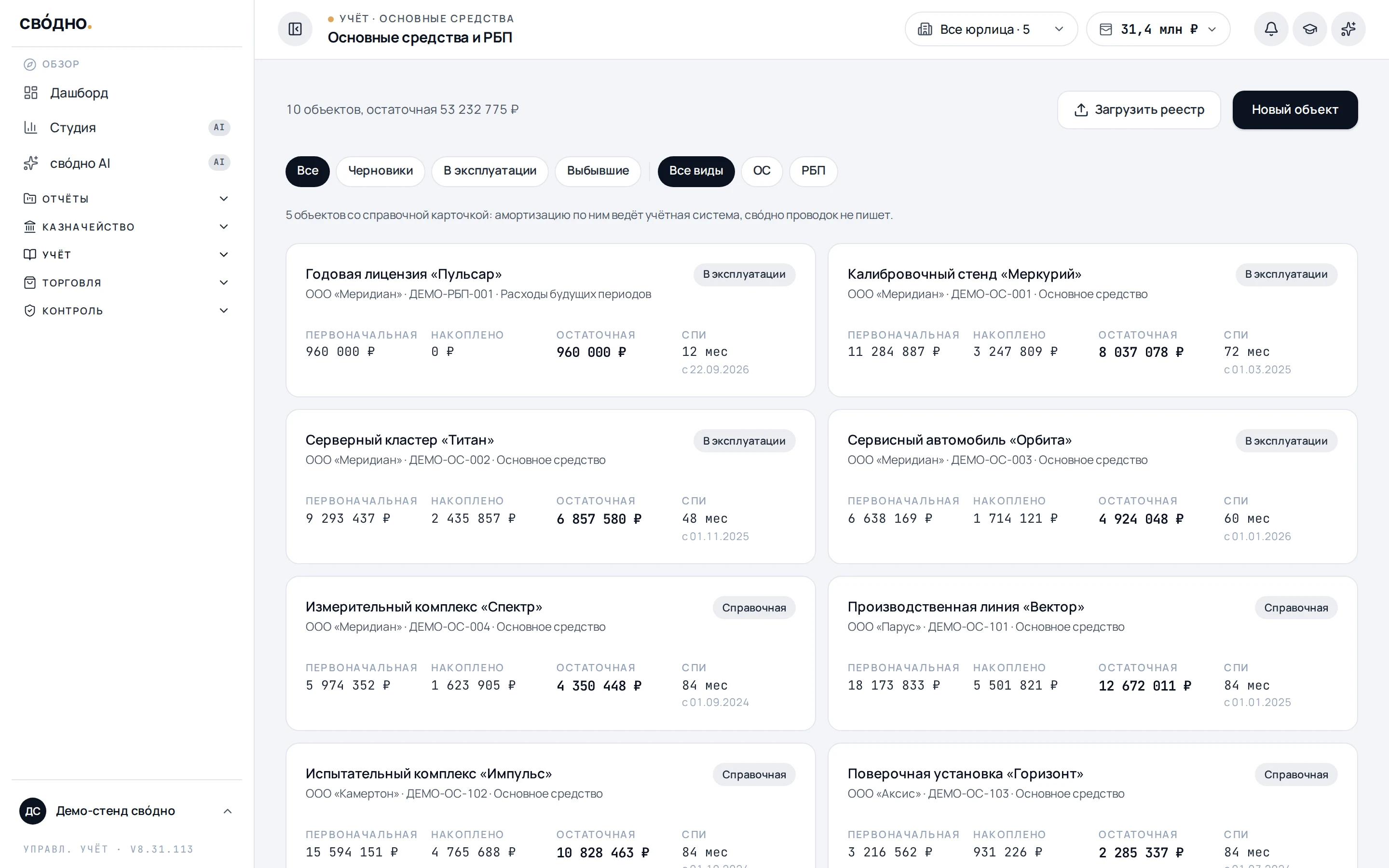Screen dimensions: 1389x868
Task: Open the Годовая лицензия «Пульсар» card
Action: [550, 320]
